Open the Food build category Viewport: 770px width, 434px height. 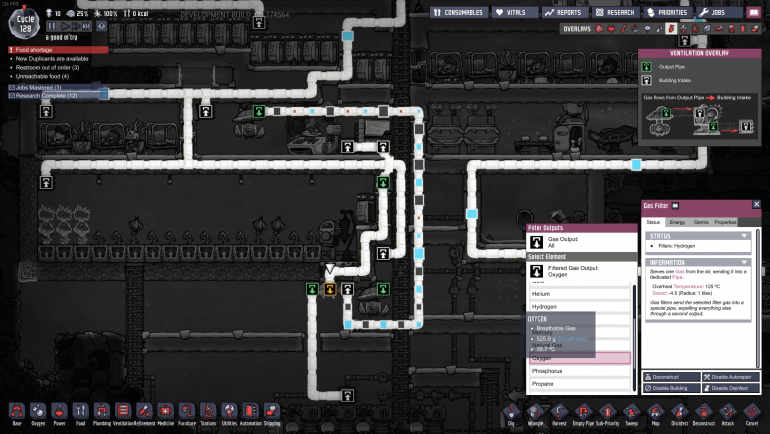tap(81, 414)
